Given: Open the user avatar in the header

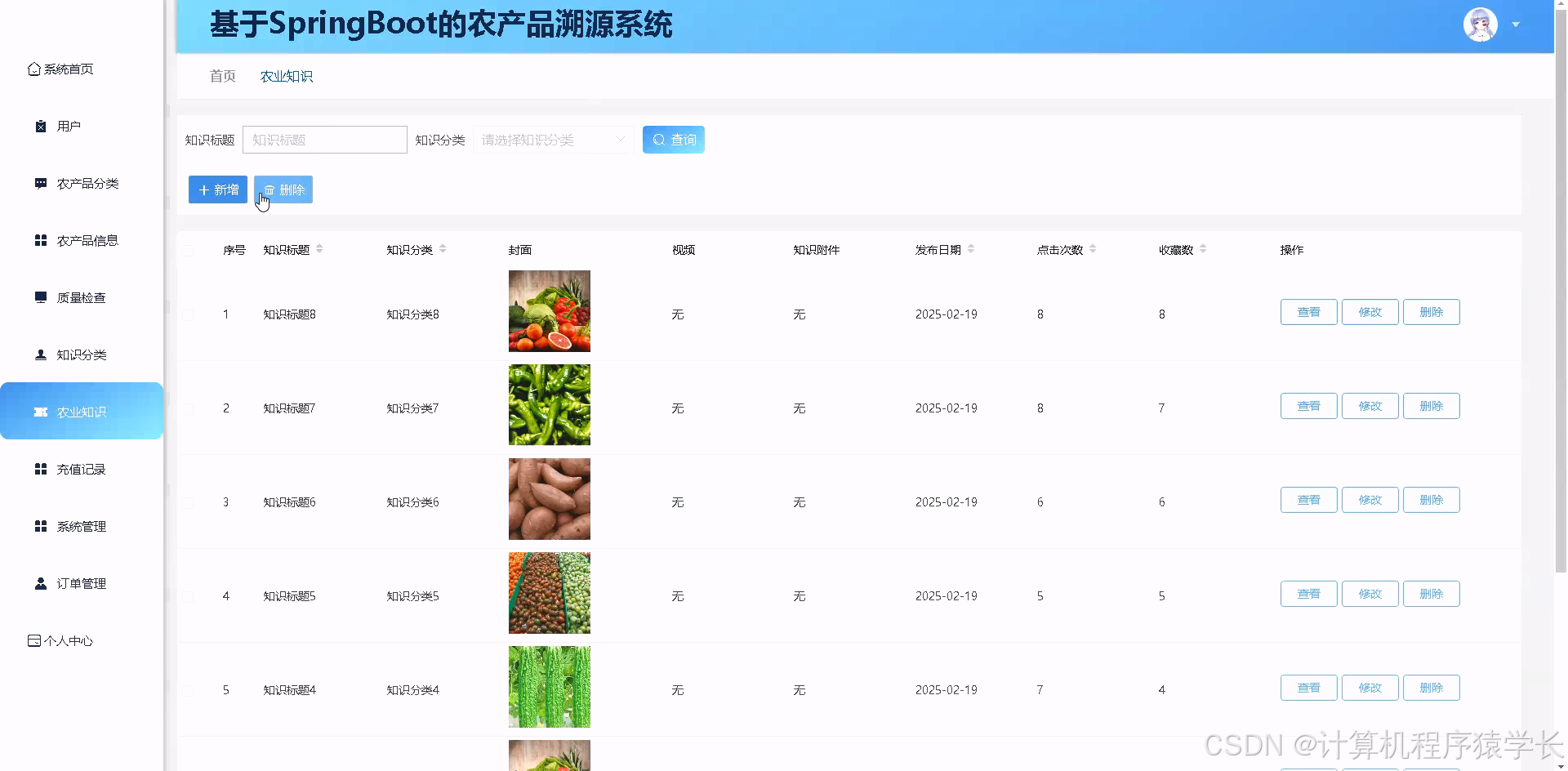Looking at the screenshot, I should pos(1480,25).
